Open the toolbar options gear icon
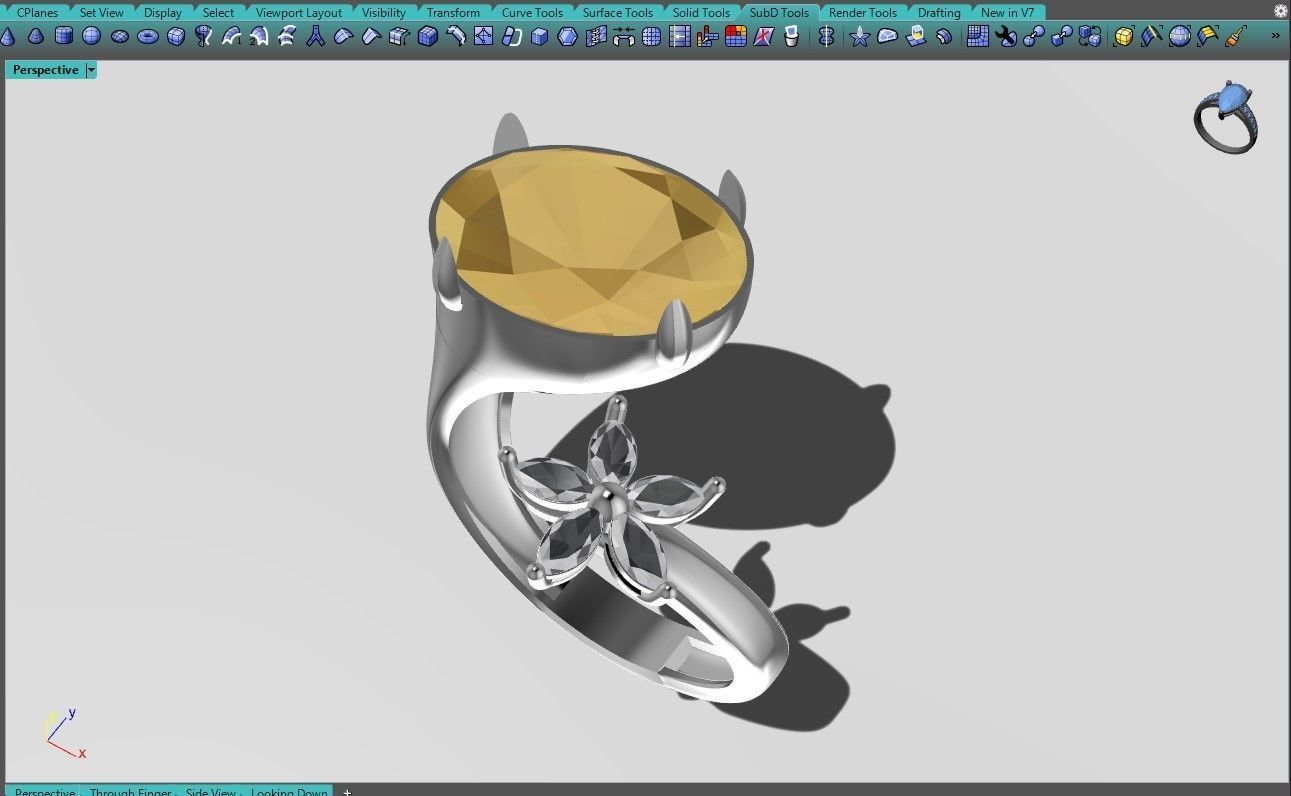This screenshot has height=796, width=1291. pos(1281,12)
